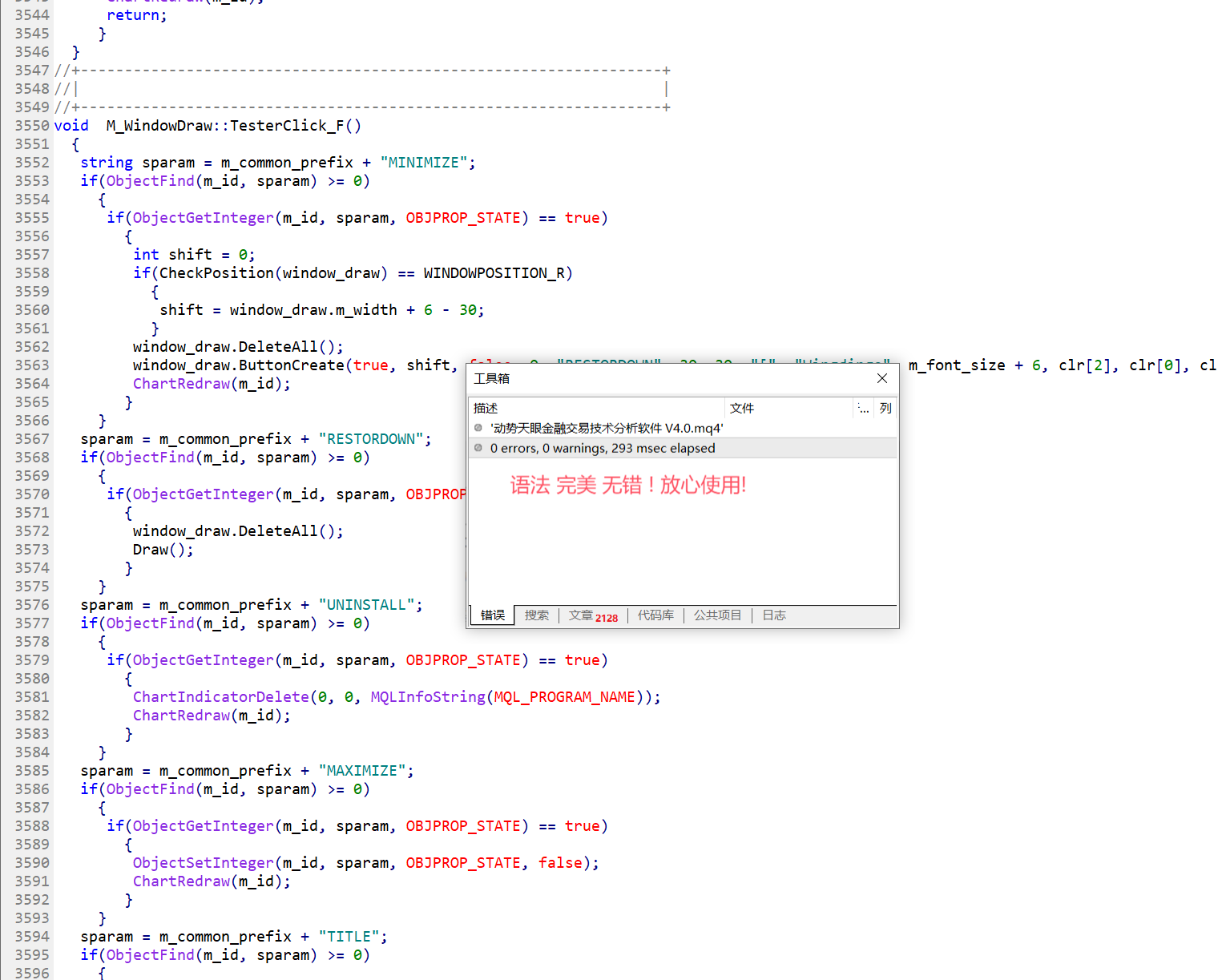Image resolution: width=1218 pixels, height=980 pixels.
Task: Click 'MQL_PROGRAM_NAME' in the code
Action: (x=564, y=697)
